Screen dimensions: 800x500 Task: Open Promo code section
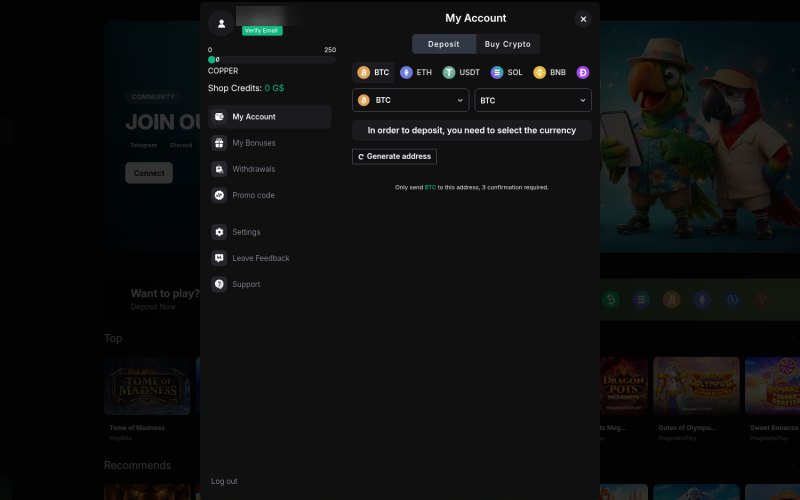click(269, 195)
